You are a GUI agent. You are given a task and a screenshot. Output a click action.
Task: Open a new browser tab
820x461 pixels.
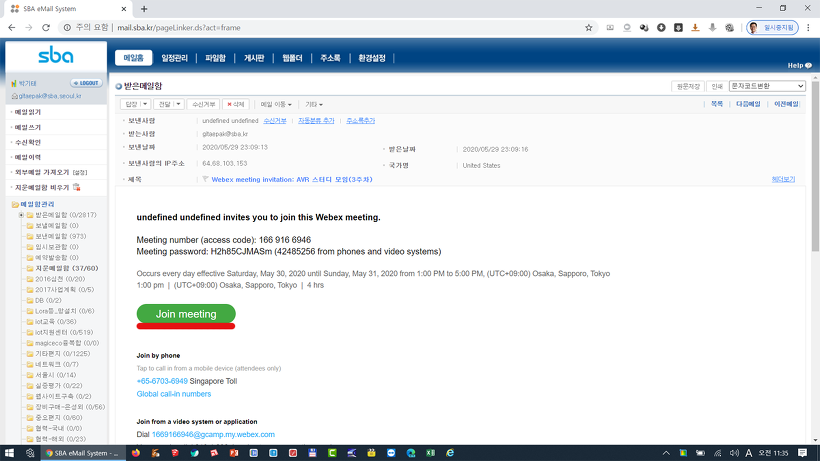pos(144,9)
